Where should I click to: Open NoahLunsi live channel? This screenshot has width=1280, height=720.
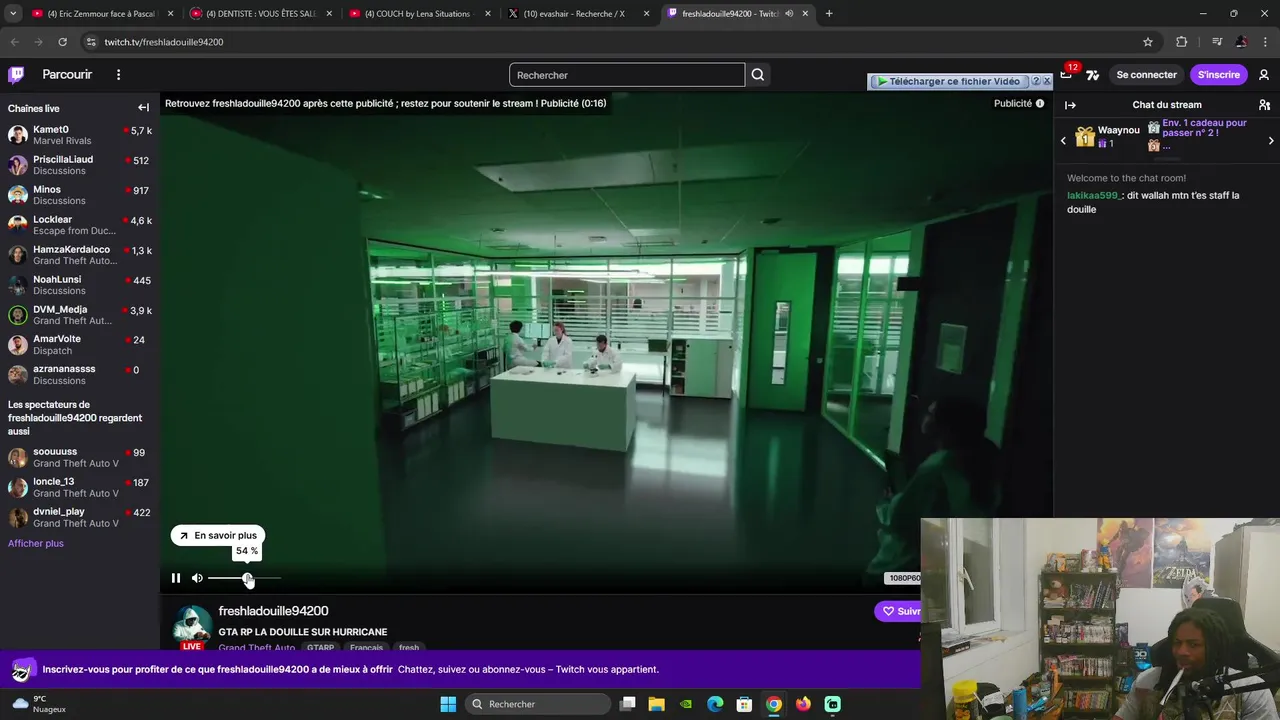(80, 285)
